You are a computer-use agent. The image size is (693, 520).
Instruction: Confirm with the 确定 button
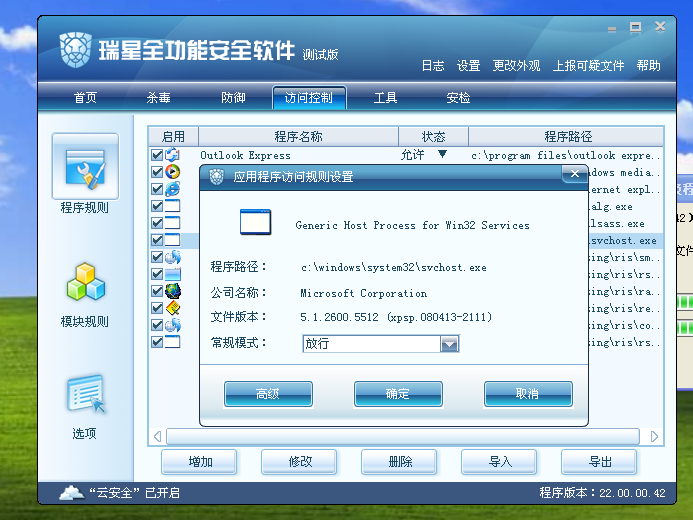click(398, 394)
